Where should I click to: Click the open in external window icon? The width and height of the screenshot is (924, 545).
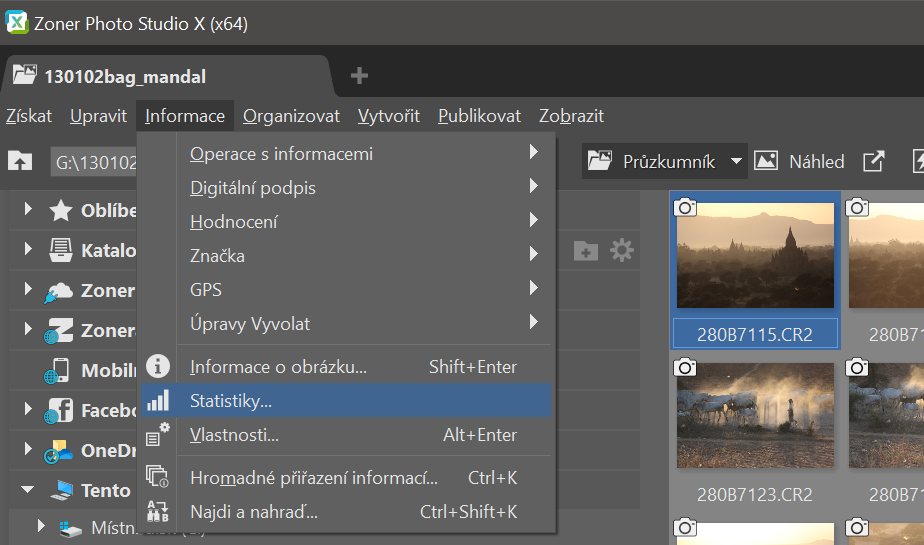pos(873,161)
